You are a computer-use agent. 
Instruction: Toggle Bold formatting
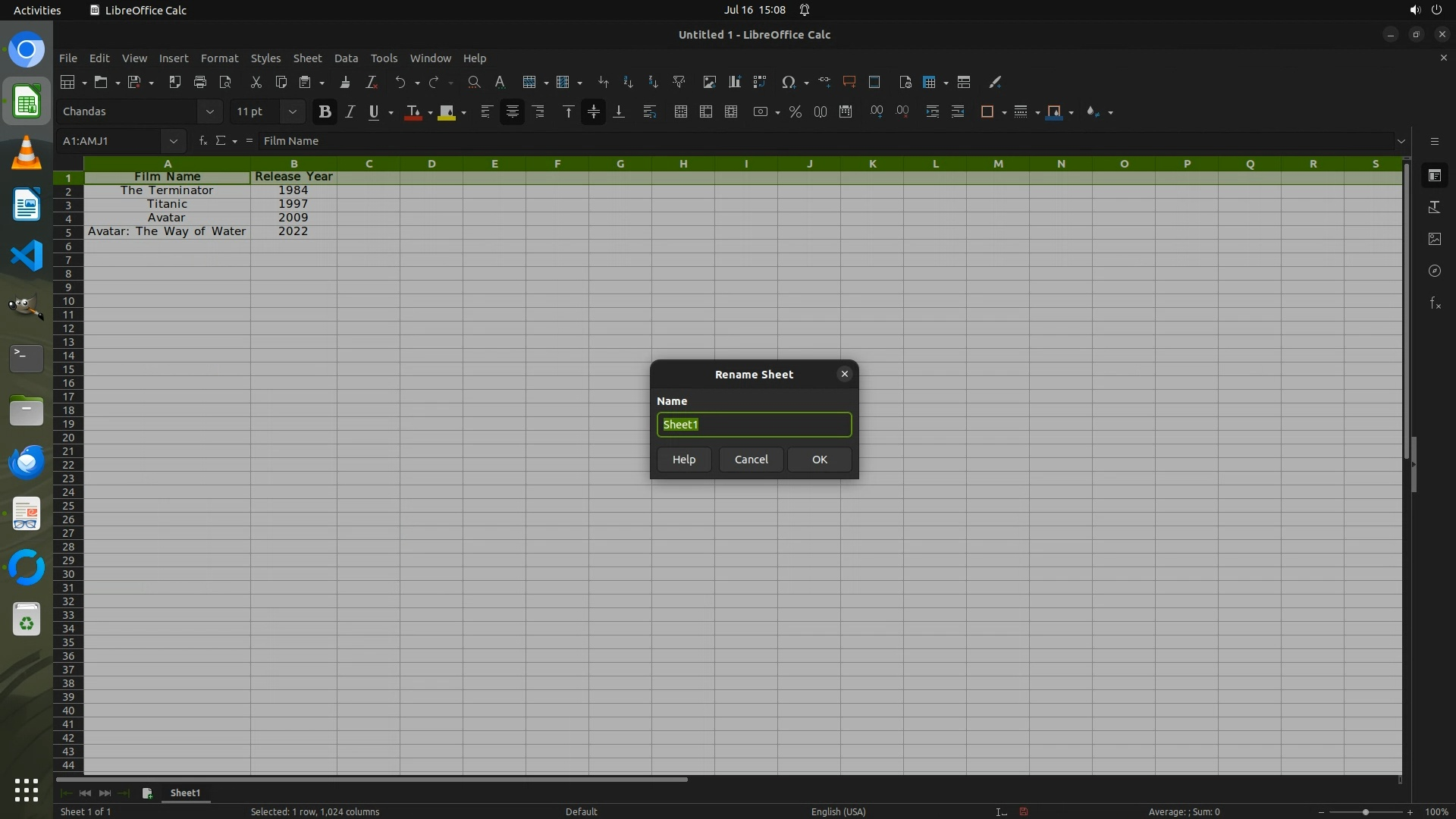pos(325,111)
